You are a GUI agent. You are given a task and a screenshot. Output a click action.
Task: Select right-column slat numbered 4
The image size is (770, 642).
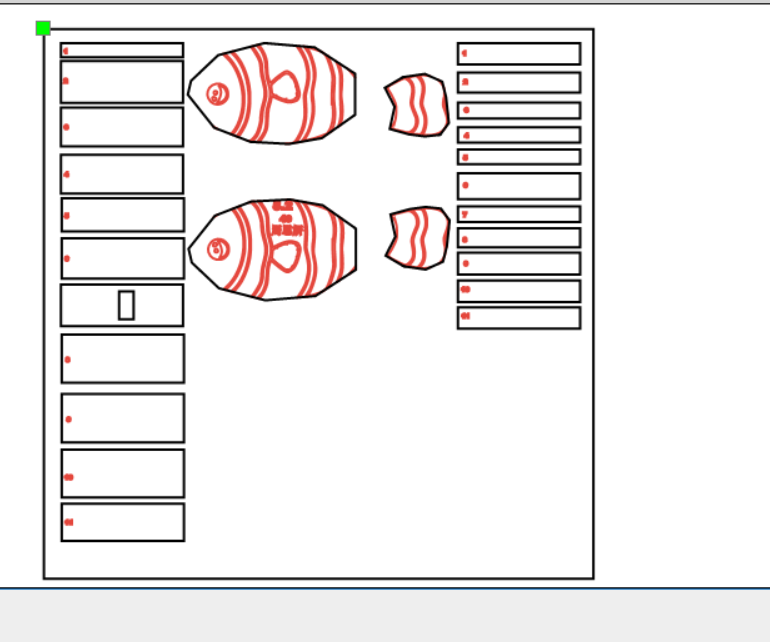pos(519,135)
